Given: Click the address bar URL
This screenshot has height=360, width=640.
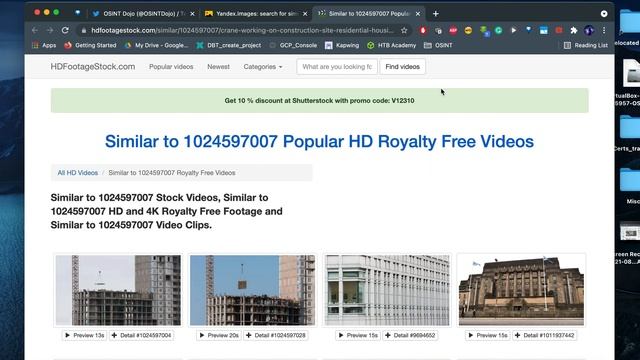Looking at the screenshot, I should (242, 30).
